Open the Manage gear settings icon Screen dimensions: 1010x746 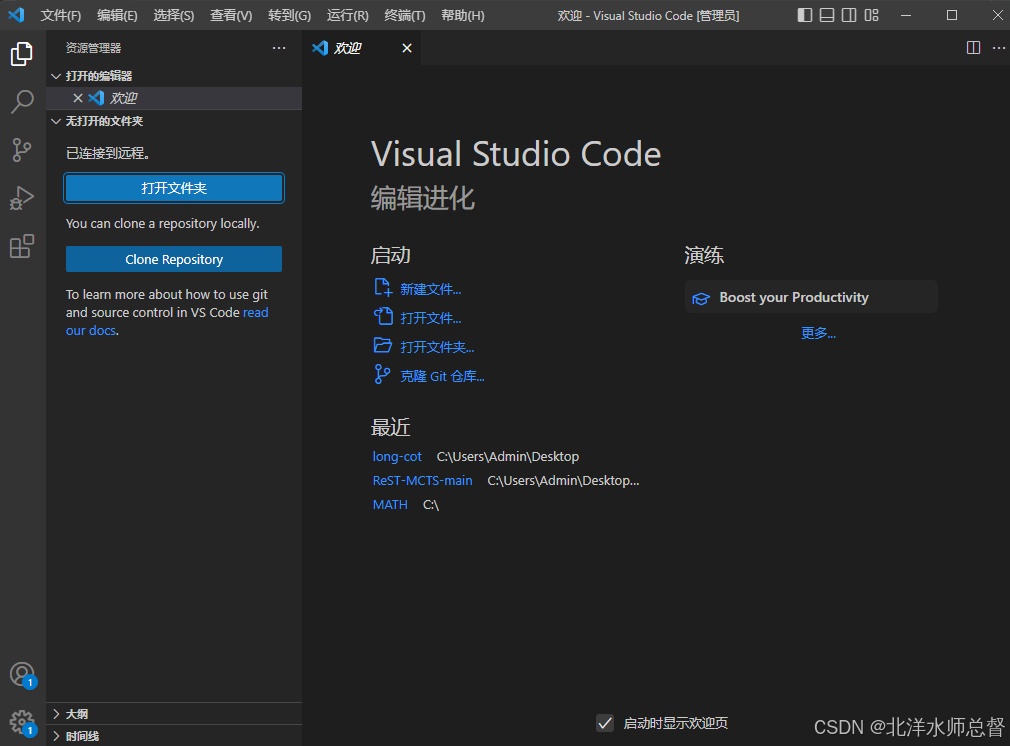[23, 723]
